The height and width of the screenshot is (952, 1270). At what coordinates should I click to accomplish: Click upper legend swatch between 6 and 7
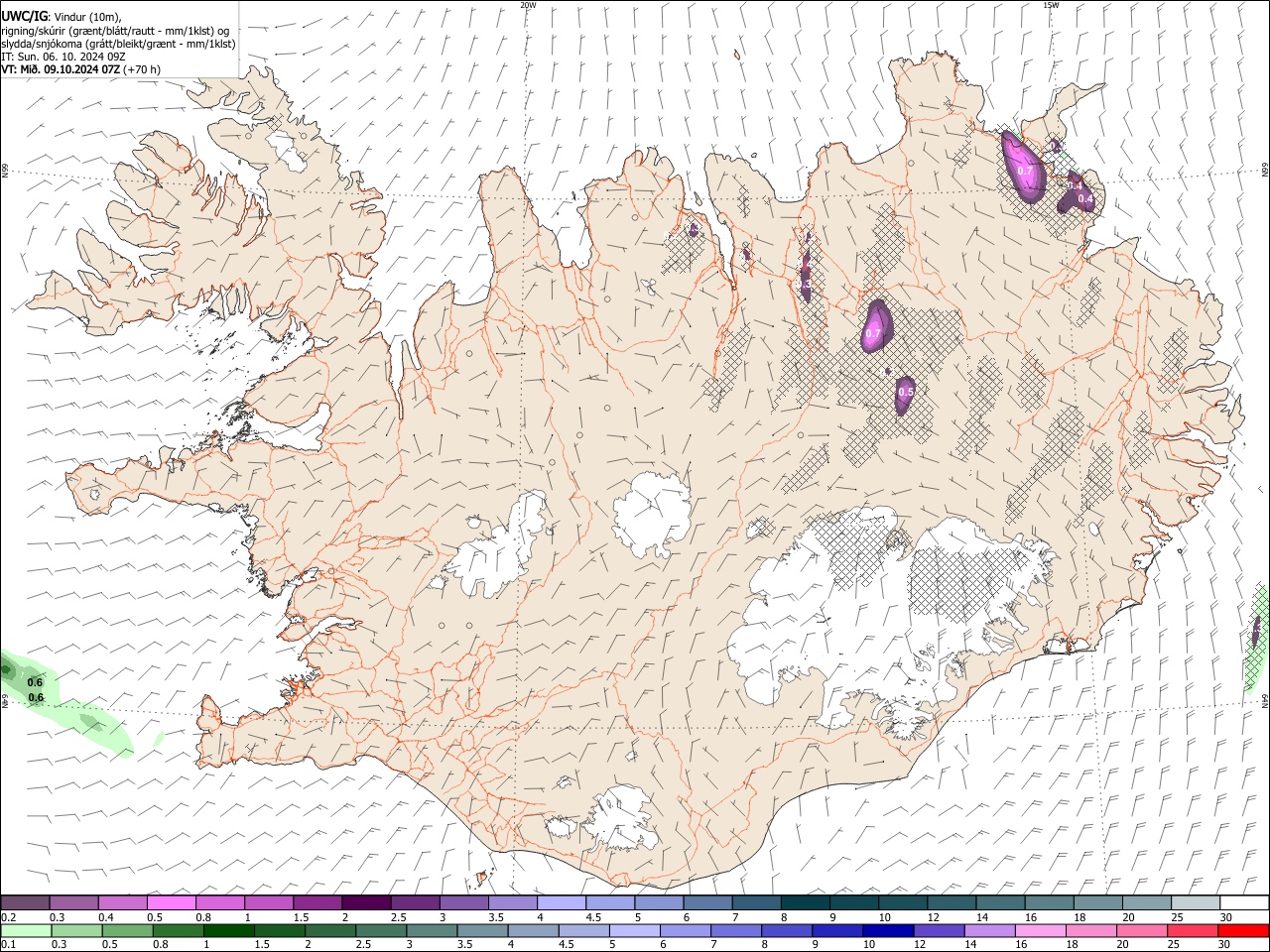tap(707, 902)
